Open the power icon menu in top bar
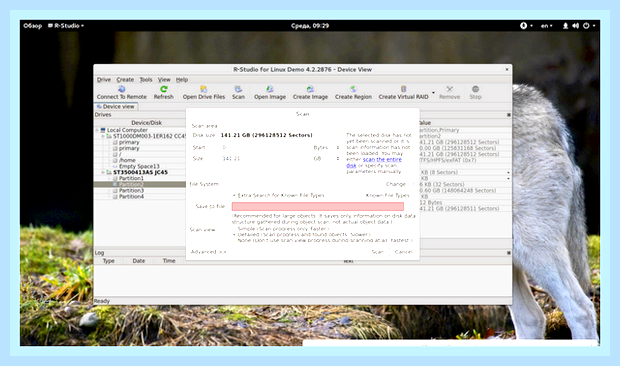 [586, 26]
